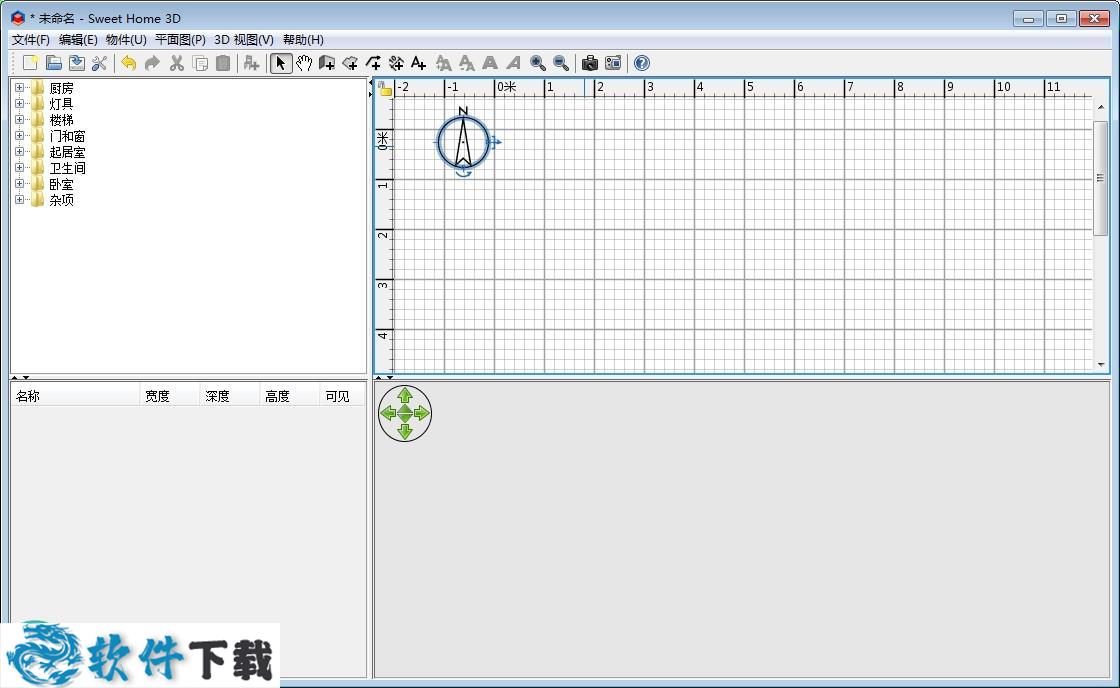Image resolution: width=1120 pixels, height=688 pixels.
Task: Click the Add furniture to home icon
Action: pos(251,63)
